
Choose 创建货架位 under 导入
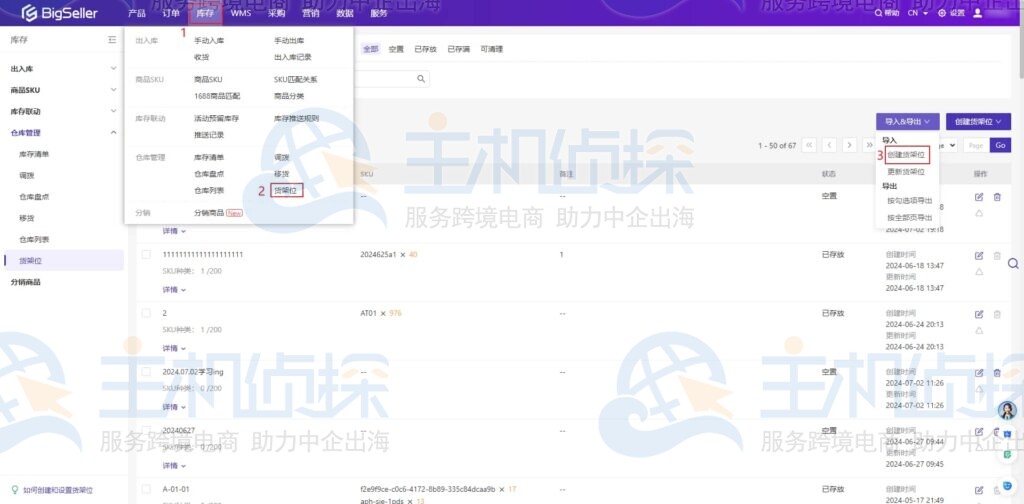tap(906, 155)
